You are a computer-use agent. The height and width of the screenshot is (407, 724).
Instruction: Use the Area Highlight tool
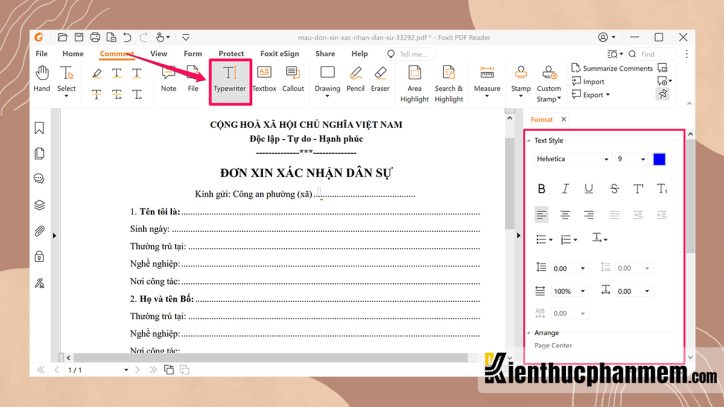tap(414, 84)
